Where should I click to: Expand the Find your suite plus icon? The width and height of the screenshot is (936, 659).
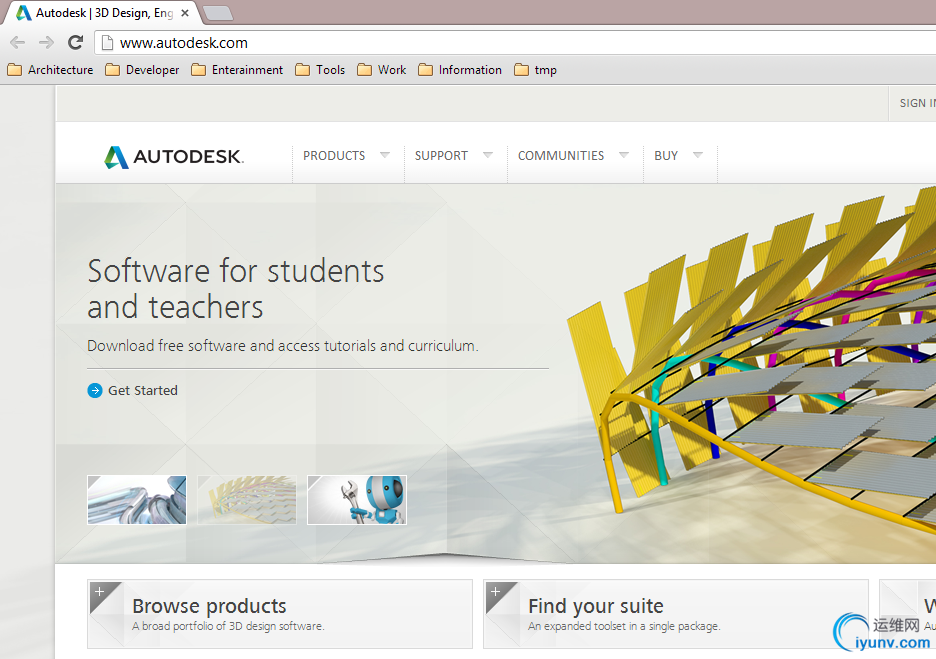pos(495,592)
